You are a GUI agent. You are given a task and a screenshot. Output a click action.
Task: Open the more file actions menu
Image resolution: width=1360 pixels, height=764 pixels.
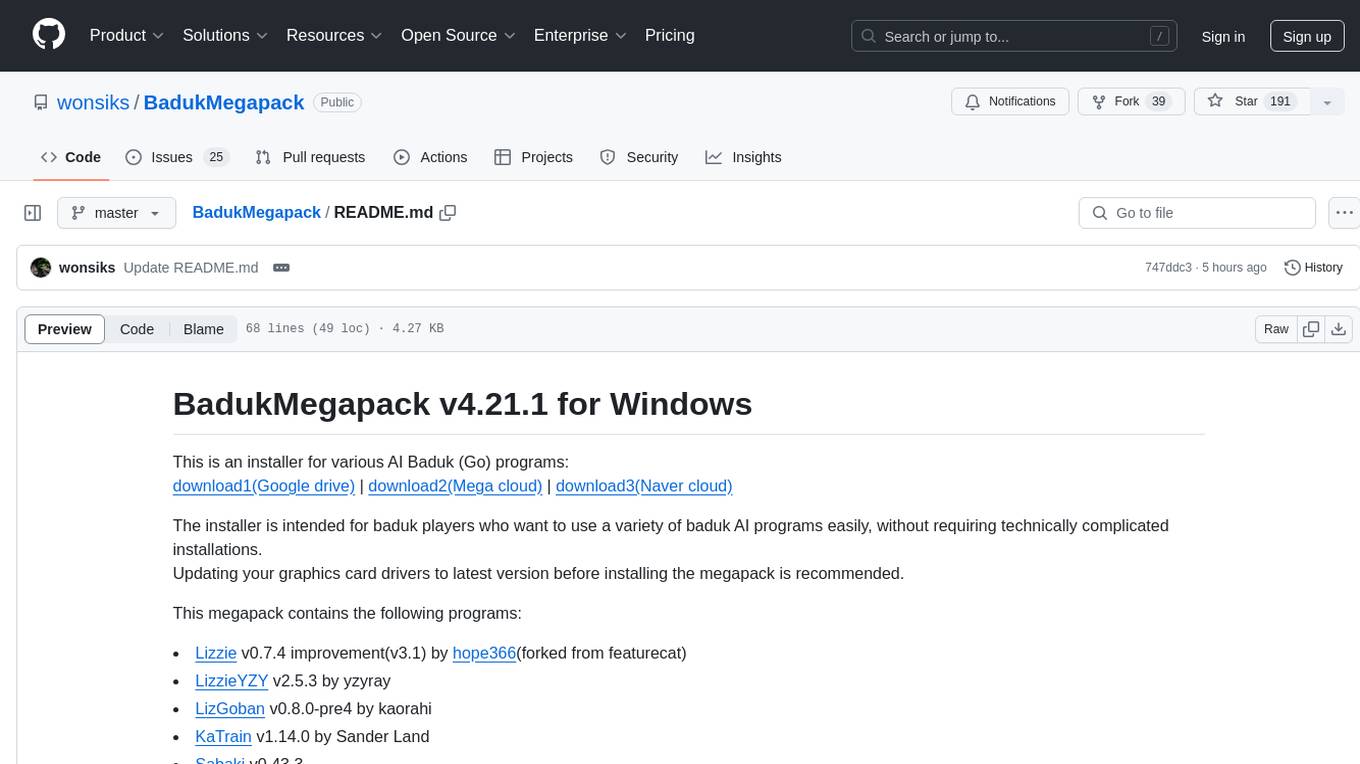(x=1344, y=213)
